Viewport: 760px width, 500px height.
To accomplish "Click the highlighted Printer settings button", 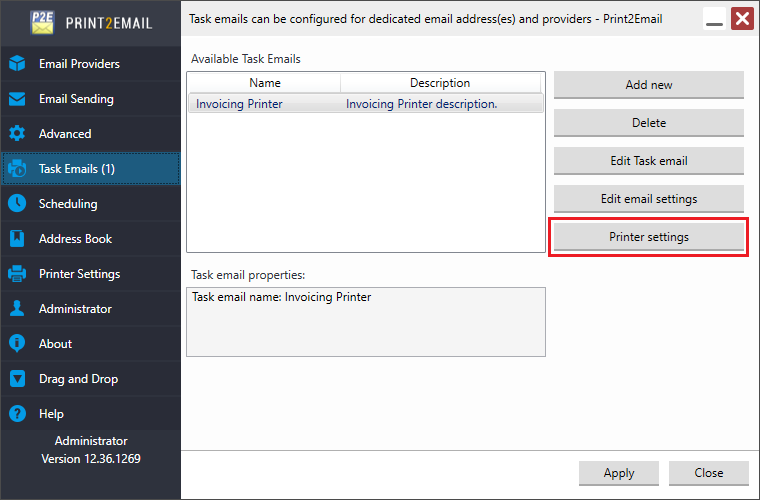I will [649, 237].
